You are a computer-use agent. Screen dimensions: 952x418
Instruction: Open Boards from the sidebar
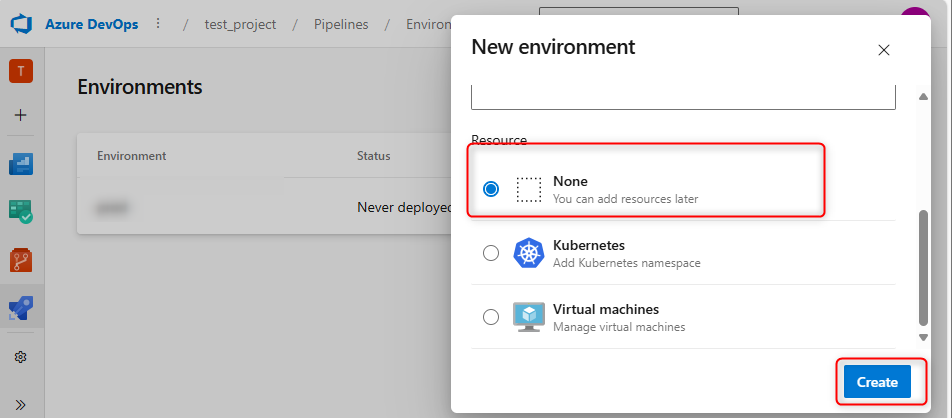[x=21, y=164]
